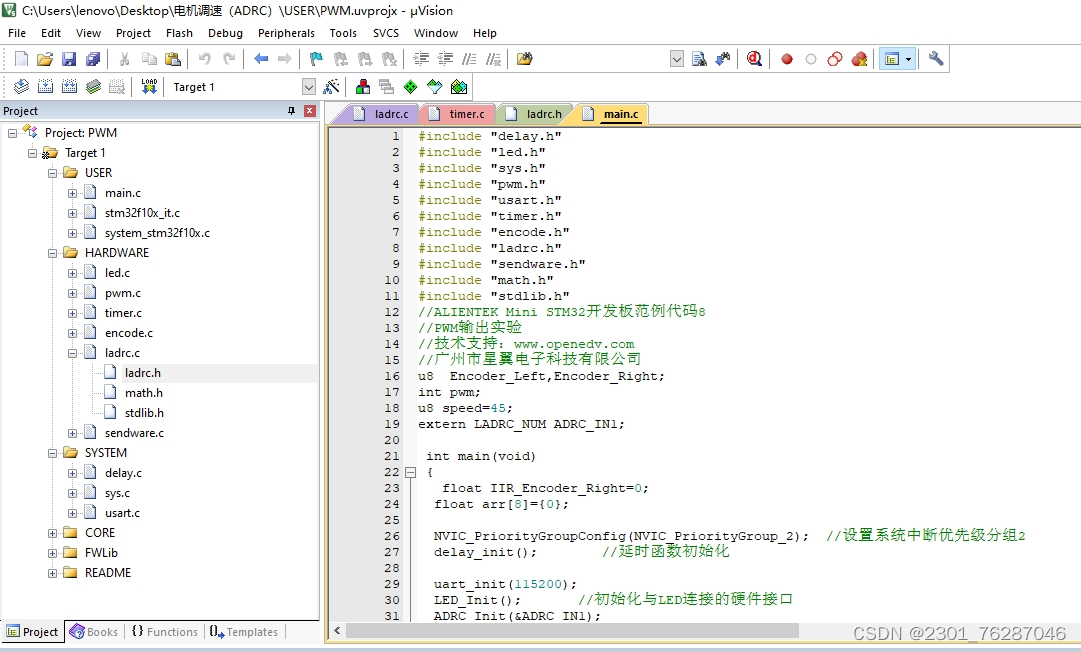Show the Functions panel tab
1081x652 pixels.
164,631
